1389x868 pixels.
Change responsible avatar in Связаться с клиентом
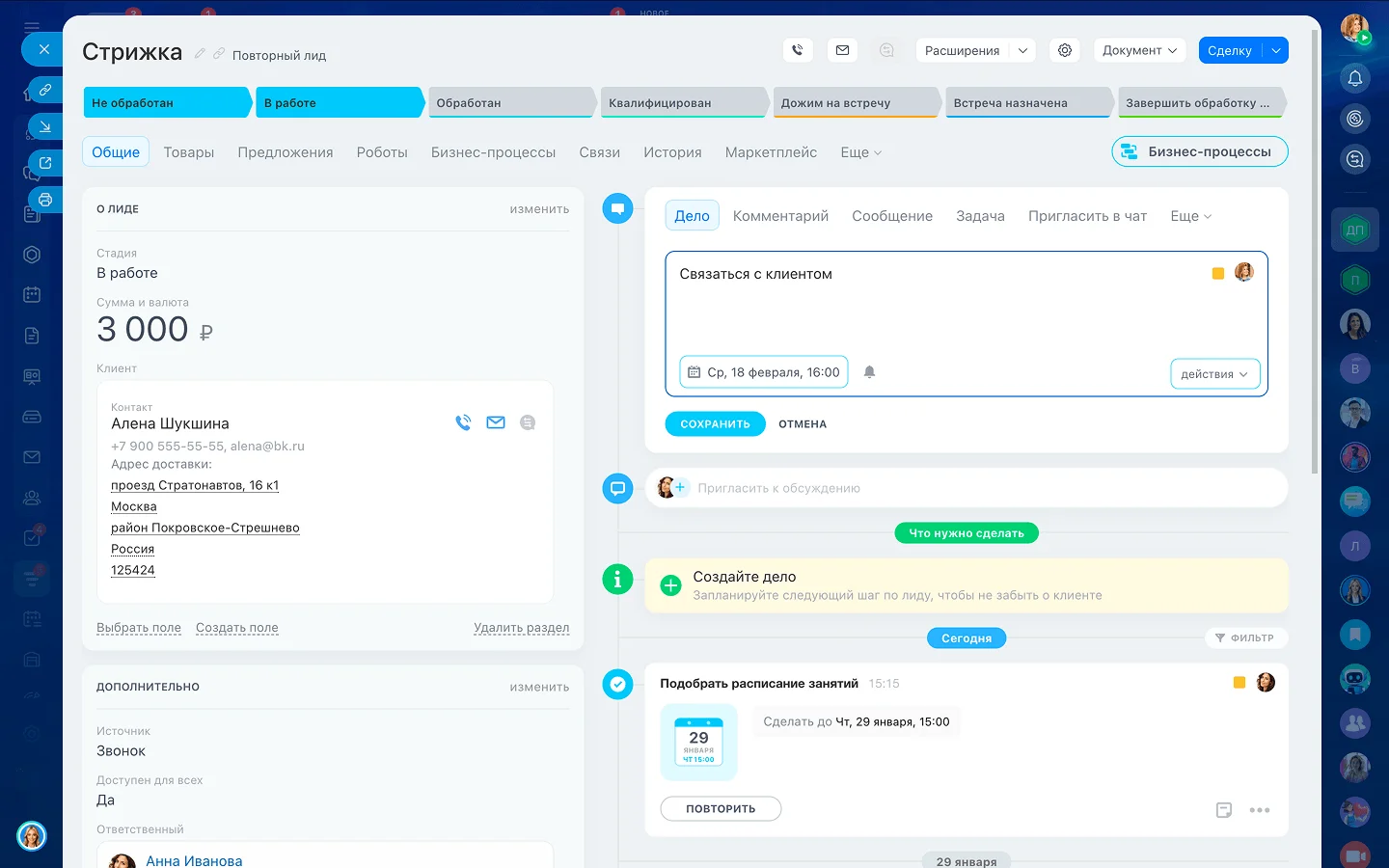coord(1244,273)
